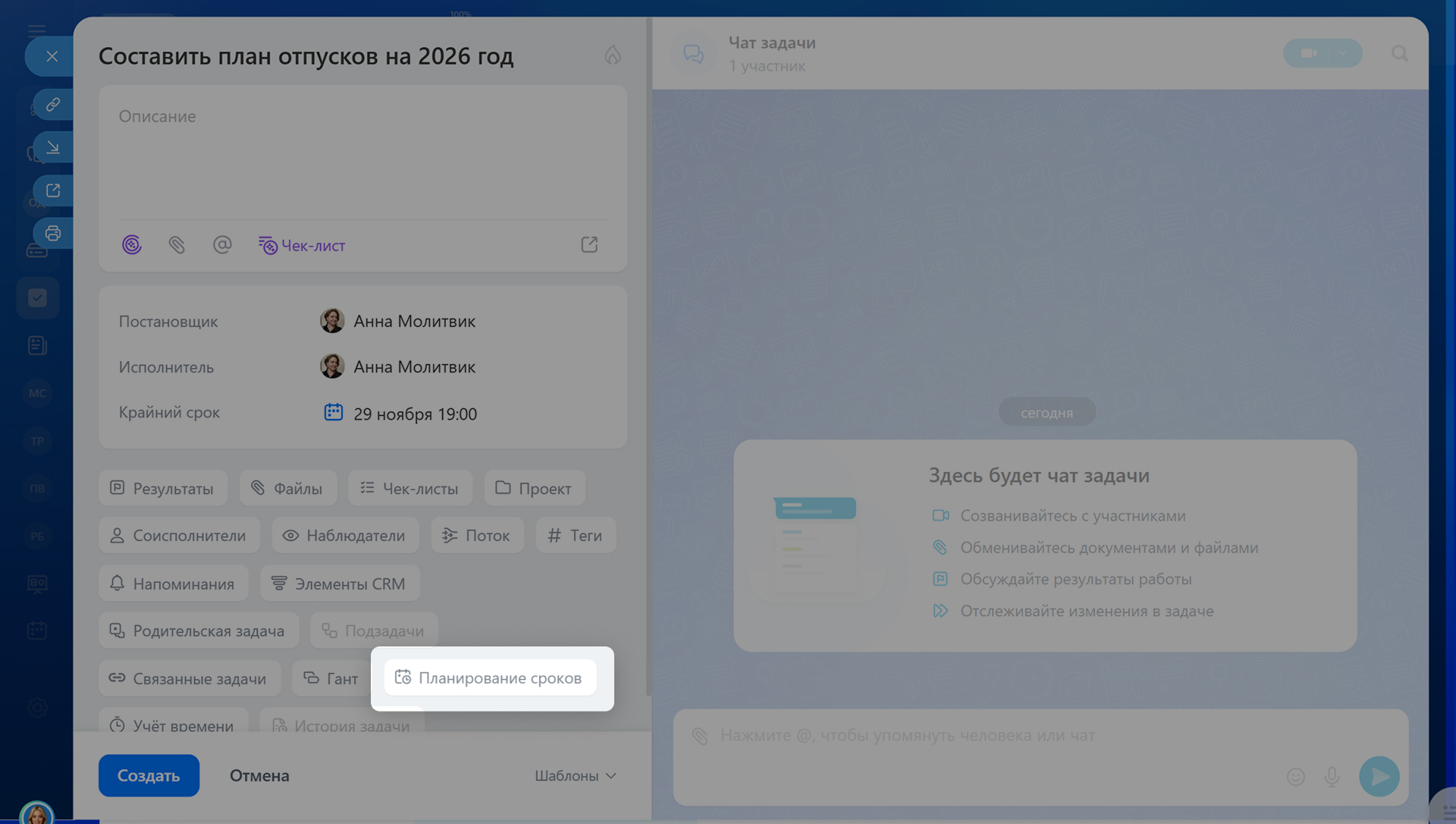Click Отмена to cancel the task
Image resolution: width=1456 pixels, height=824 pixels.
tap(259, 775)
